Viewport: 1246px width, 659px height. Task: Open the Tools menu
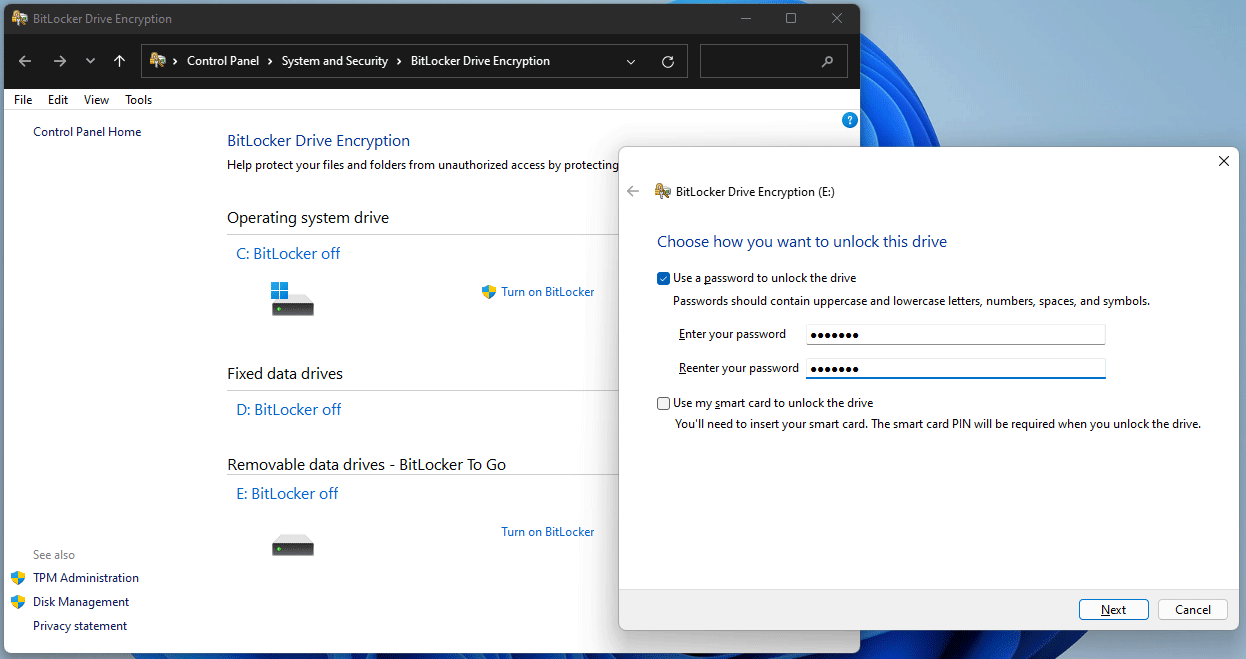click(x=138, y=100)
